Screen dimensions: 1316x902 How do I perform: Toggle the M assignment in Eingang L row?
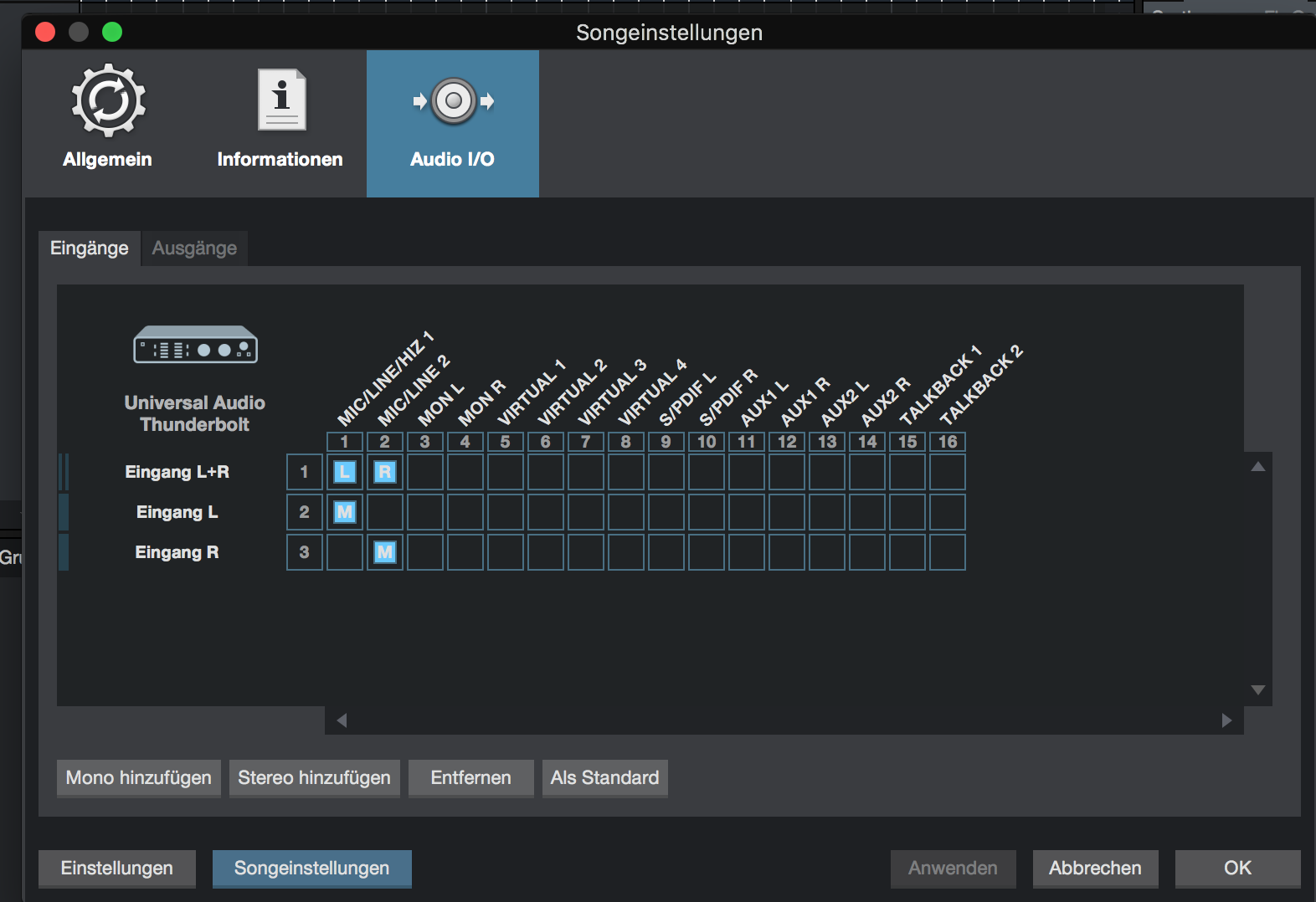tap(345, 512)
